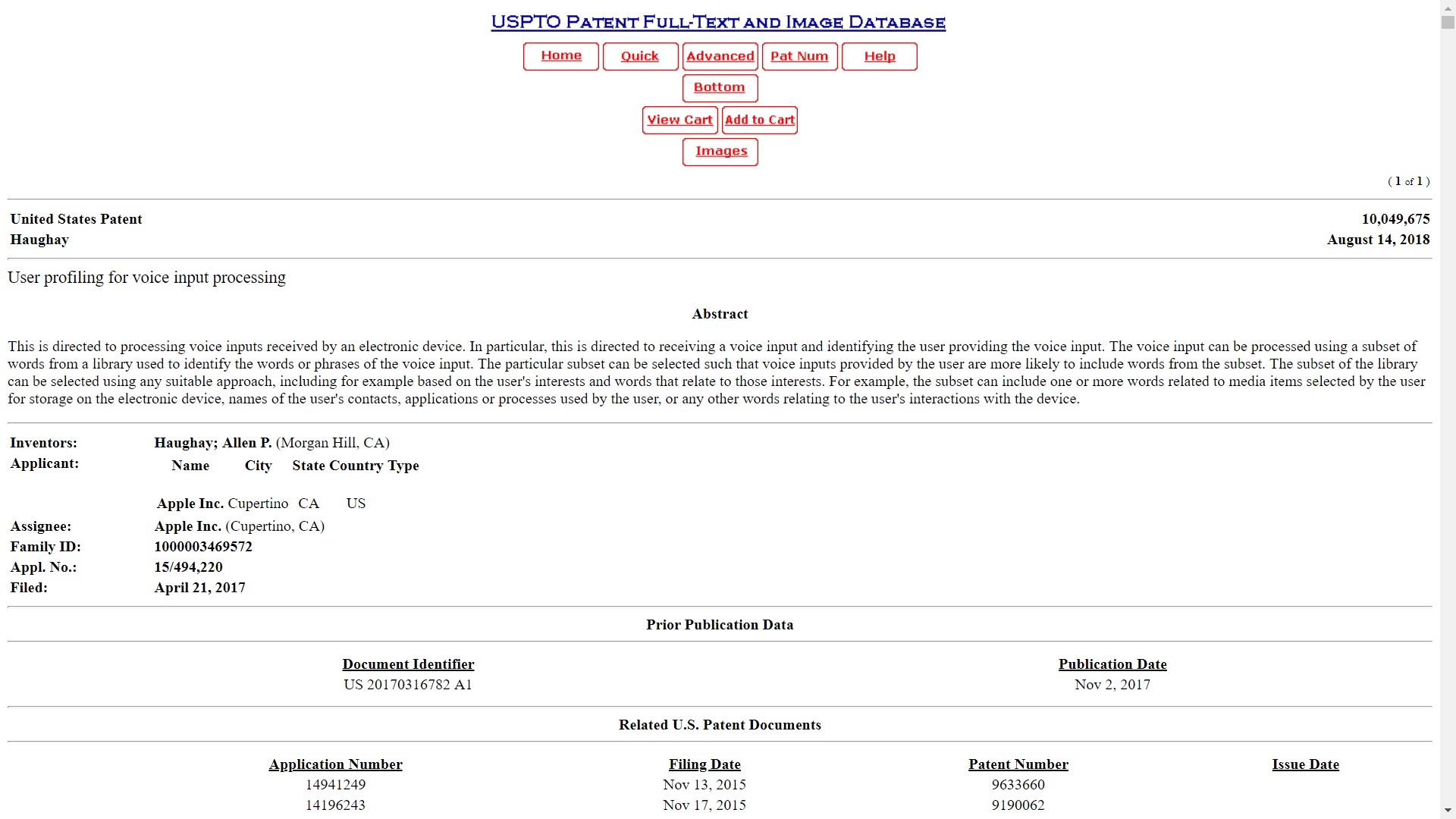Click the Advanced search button
Image resolution: width=1456 pixels, height=819 pixels.
(720, 55)
